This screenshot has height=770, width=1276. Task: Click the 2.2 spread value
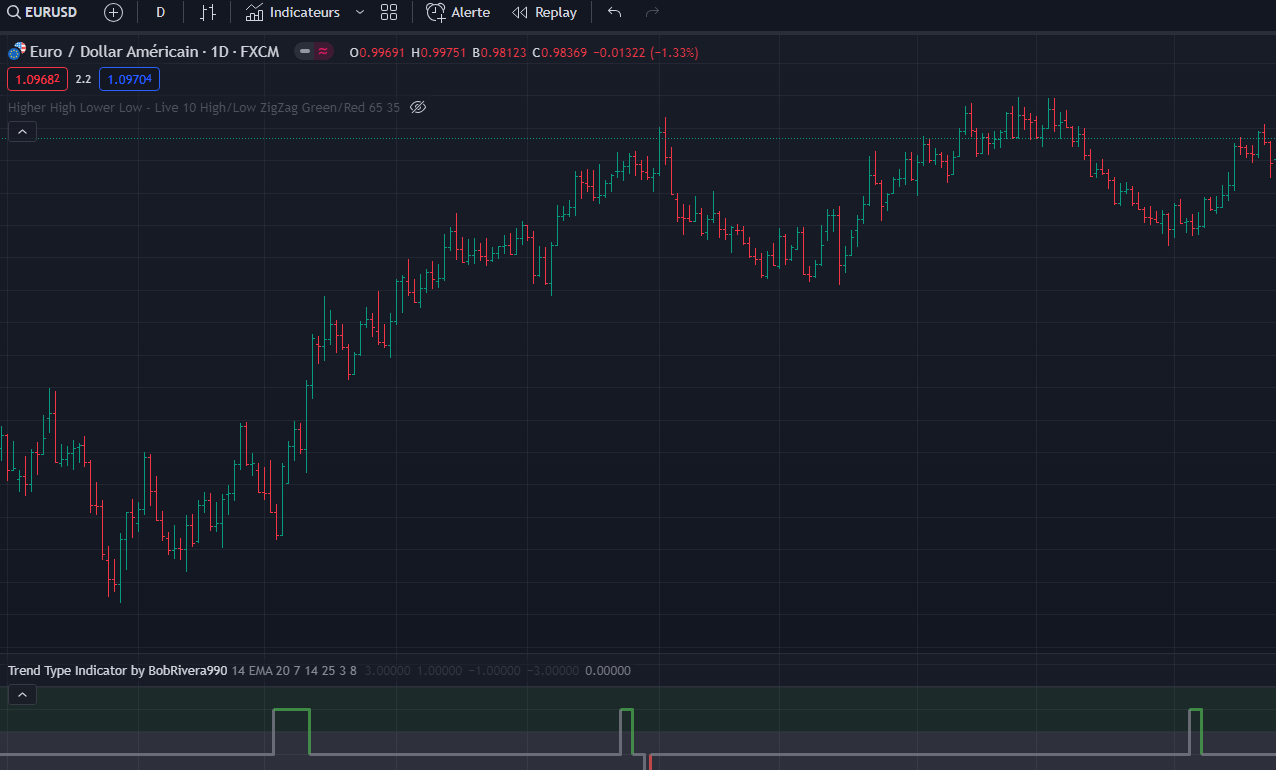(x=83, y=79)
